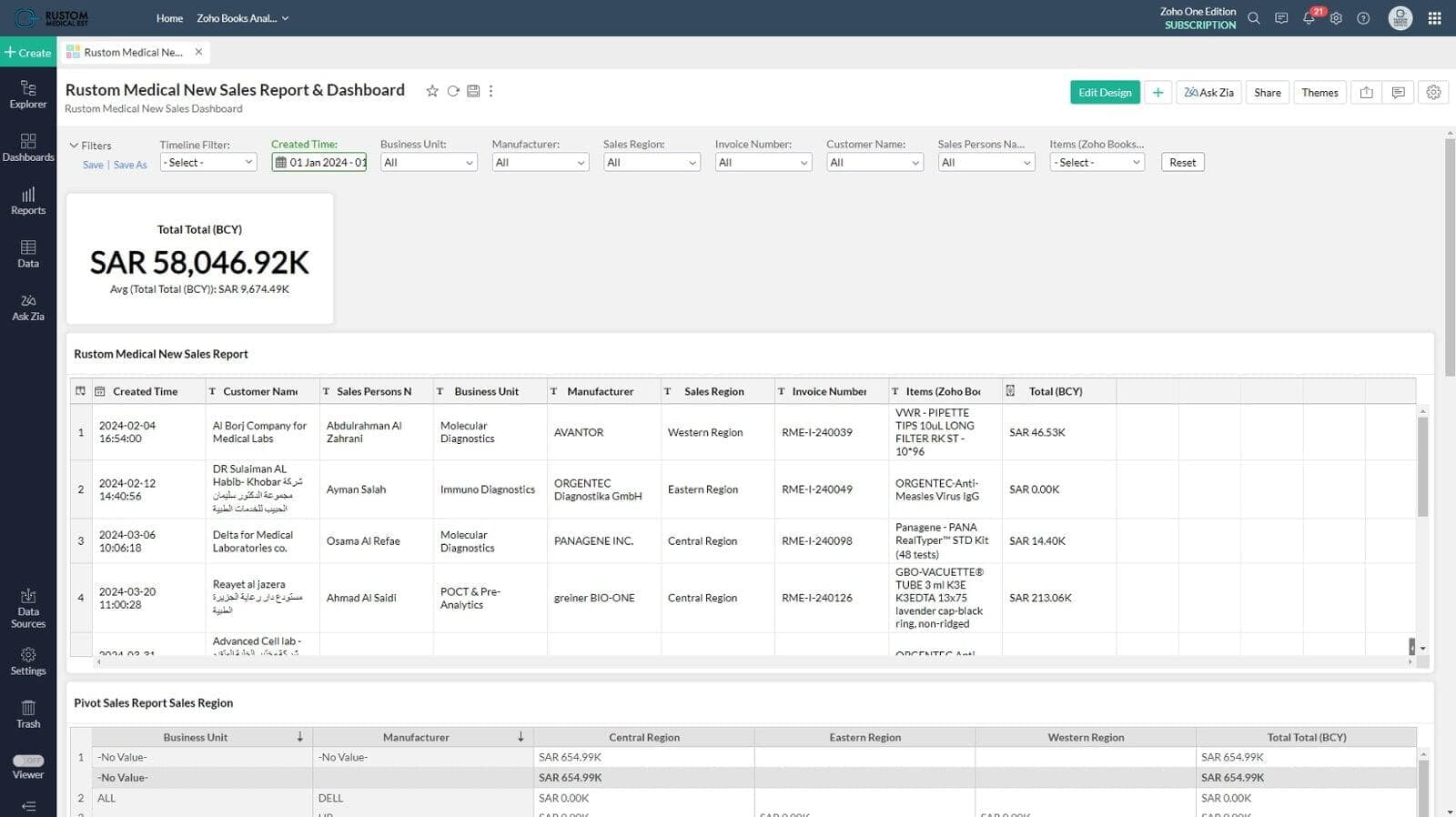The width and height of the screenshot is (1456, 817).
Task: Open Settings in the left sidebar
Action: click(28, 661)
